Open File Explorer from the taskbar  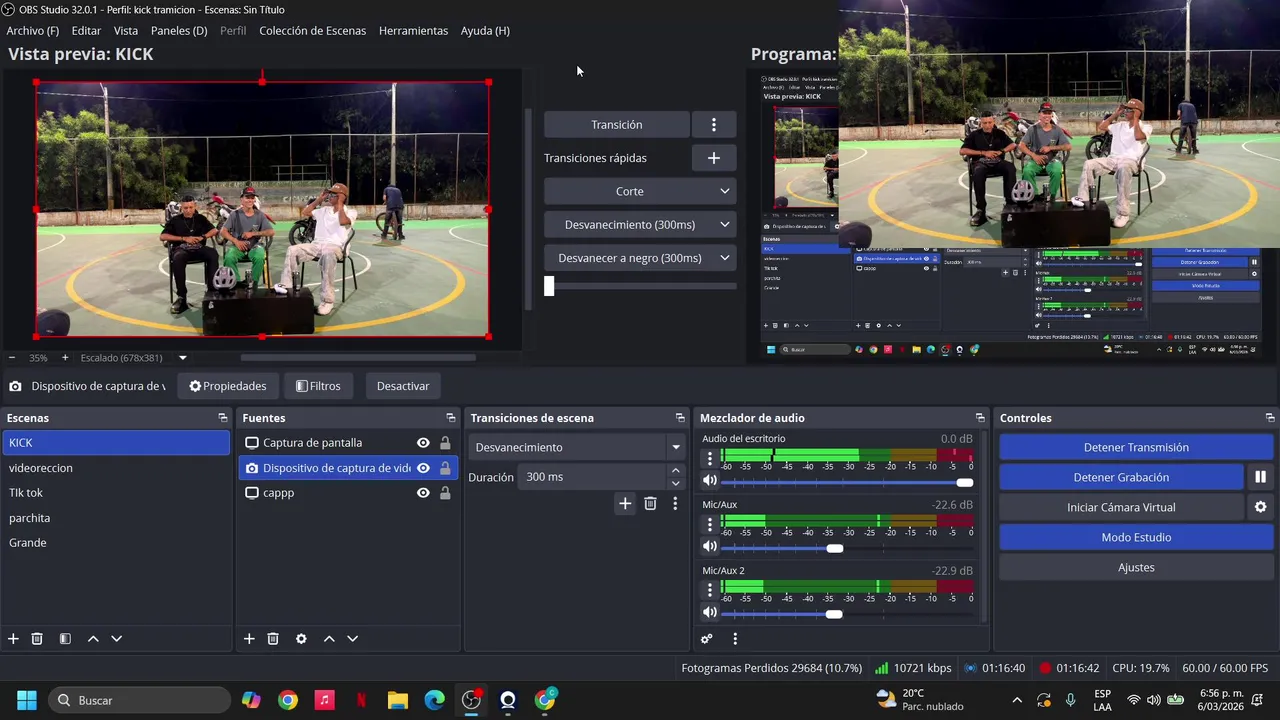point(398,700)
